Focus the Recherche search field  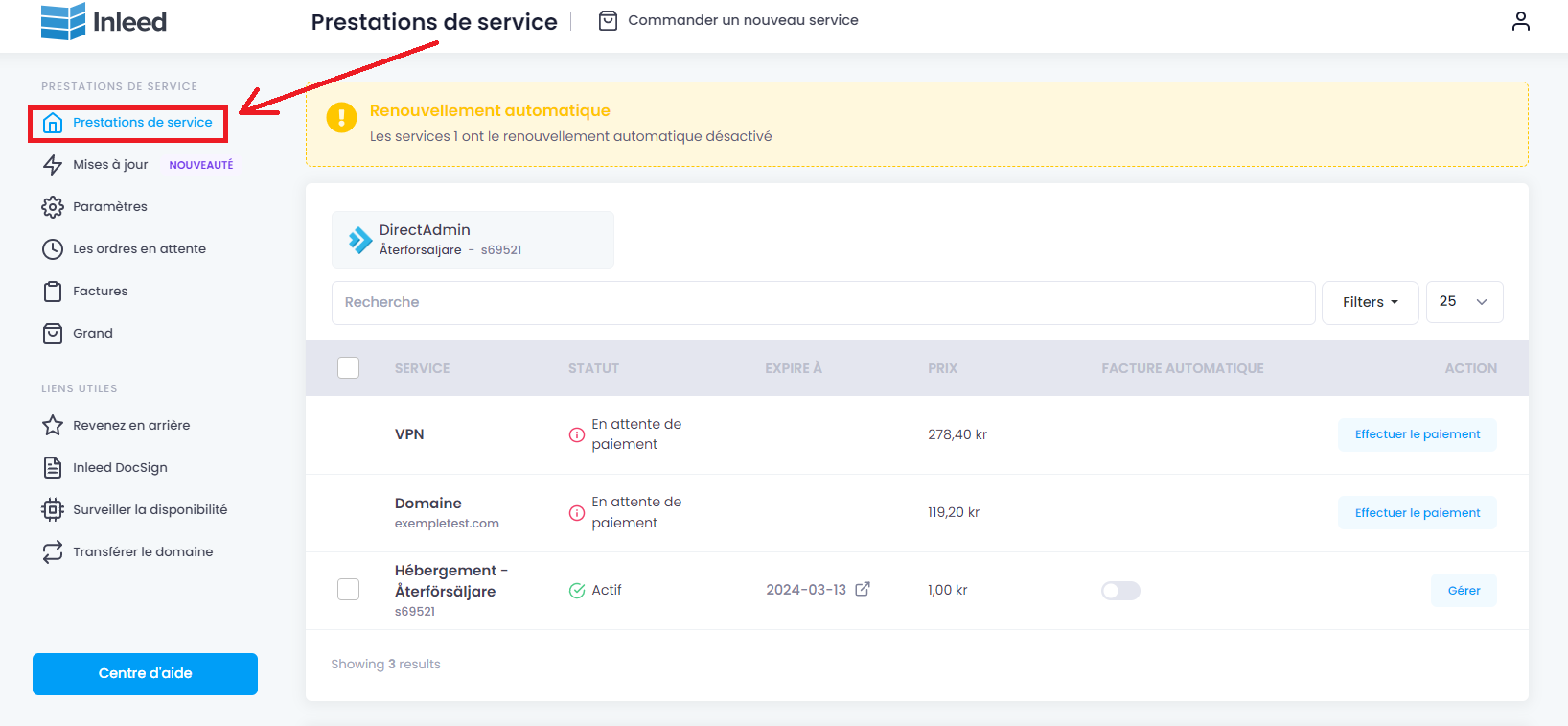pos(823,303)
